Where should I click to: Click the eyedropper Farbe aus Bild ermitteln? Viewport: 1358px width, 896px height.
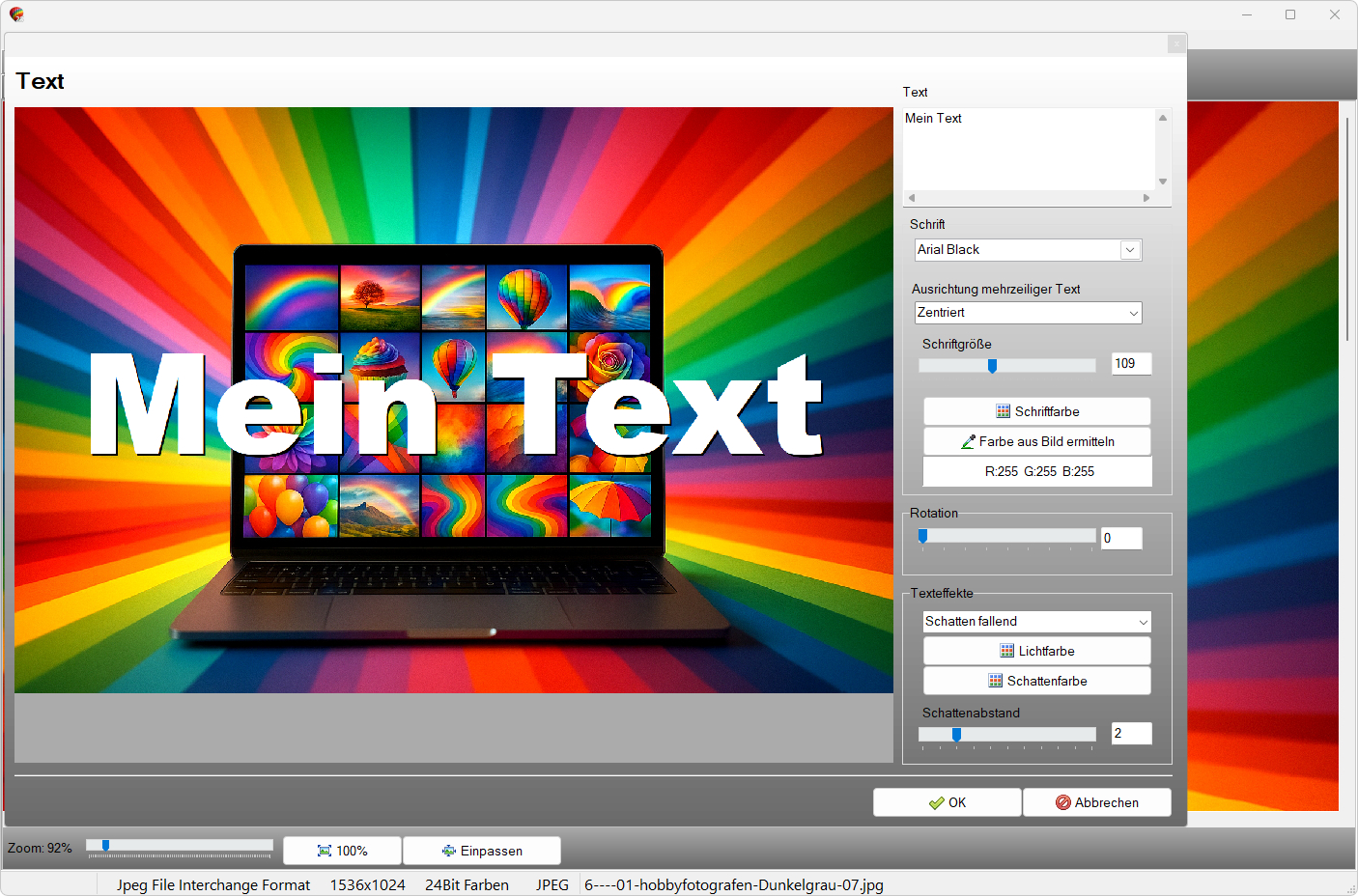(x=968, y=441)
